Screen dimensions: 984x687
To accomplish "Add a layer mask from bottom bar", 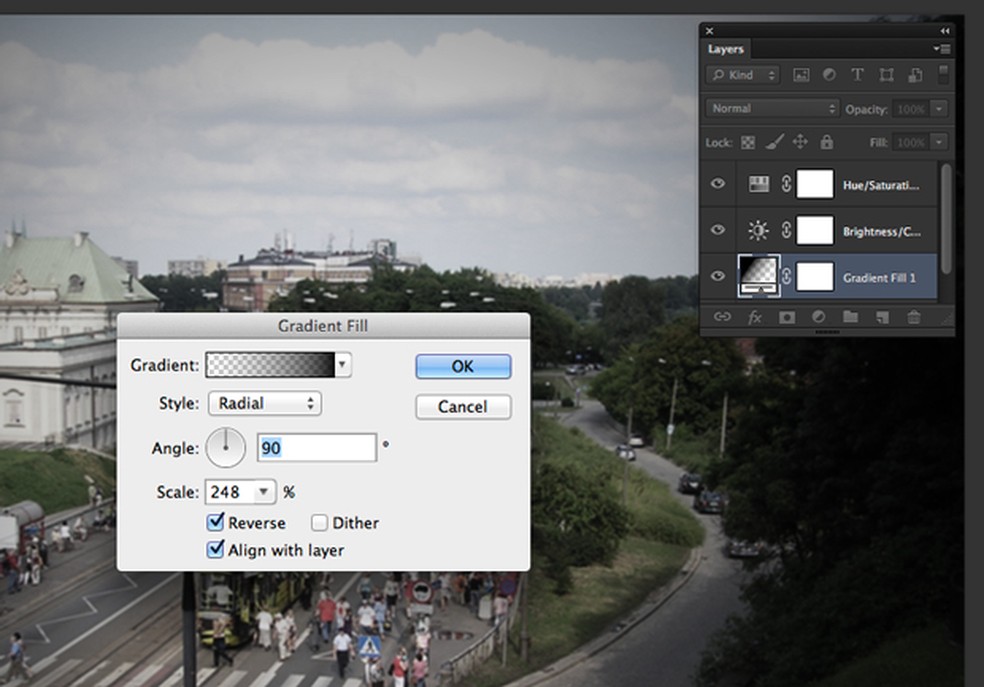I will (x=787, y=317).
